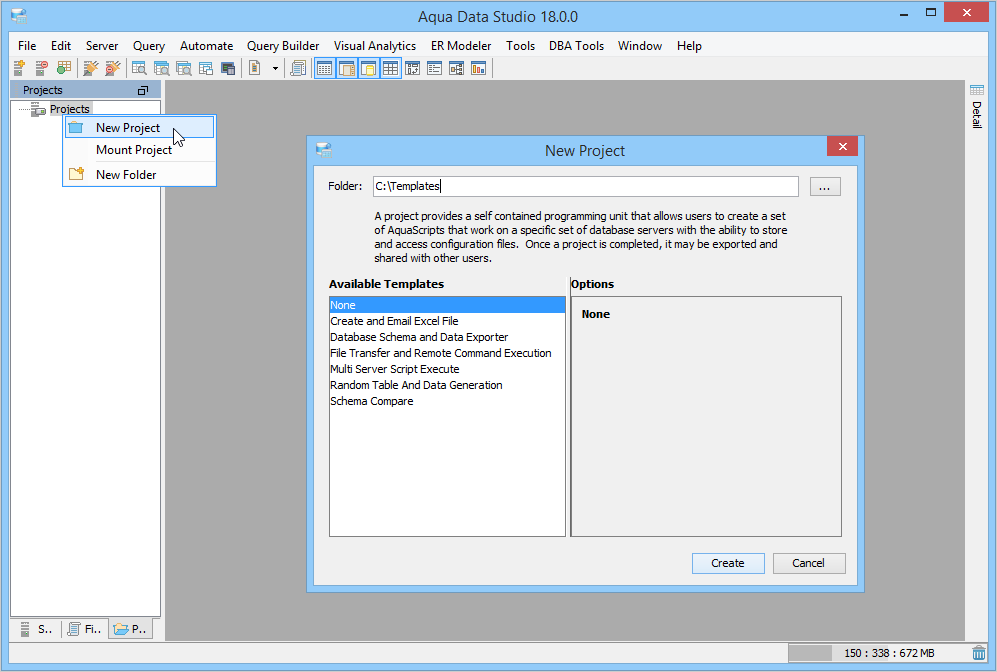Image resolution: width=997 pixels, height=672 pixels.
Task: Click the ER diagram toolbar icon
Action: (457, 68)
